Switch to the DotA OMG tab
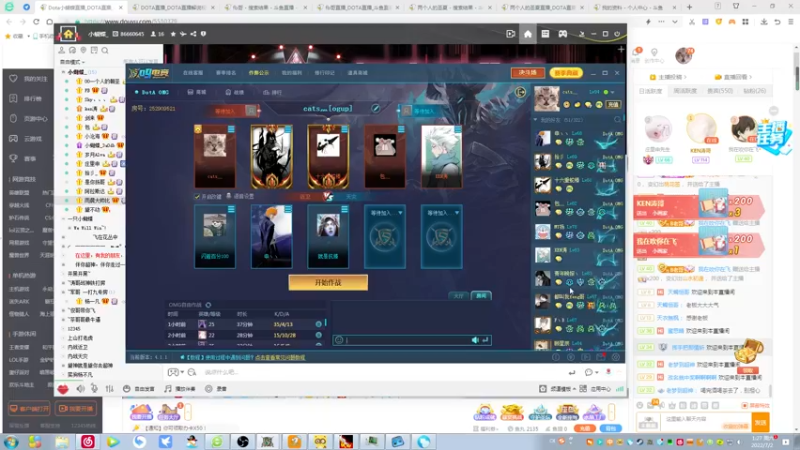Image resolution: width=800 pixels, height=450 pixels. pos(152,92)
